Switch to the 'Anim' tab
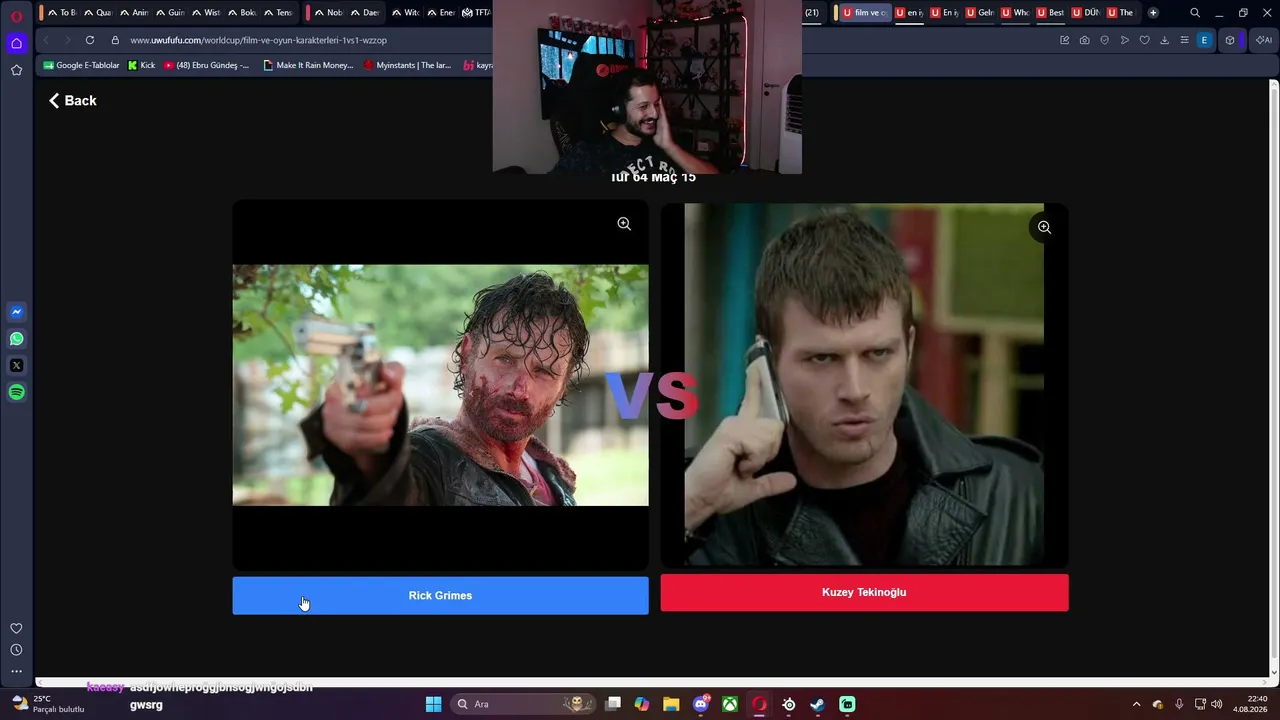Image resolution: width=1280 pixels, height=720 pixels. (134, 13)
